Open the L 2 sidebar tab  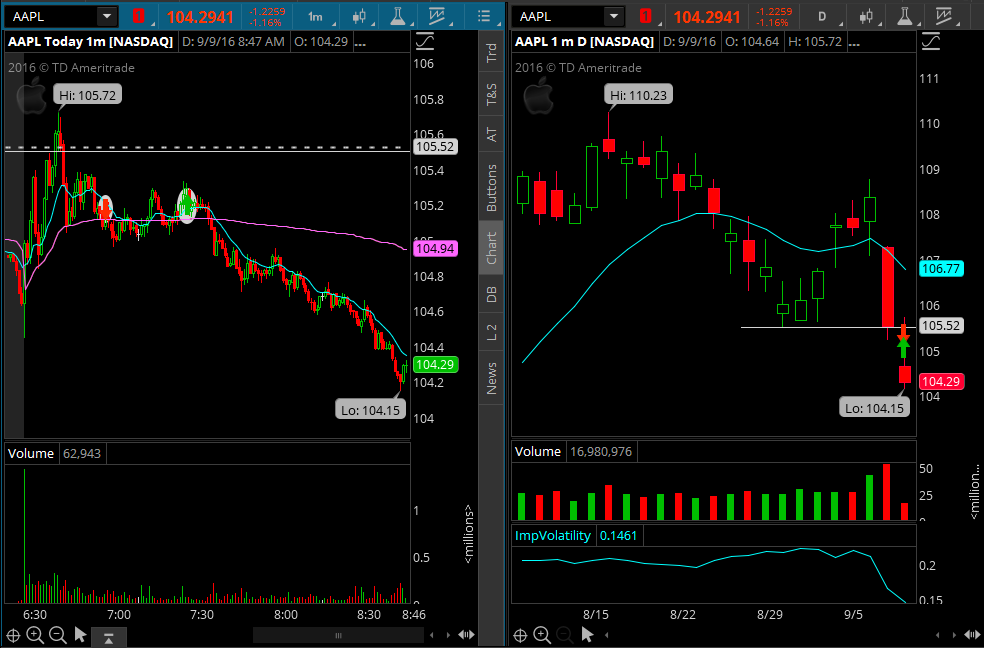(491, 332)
